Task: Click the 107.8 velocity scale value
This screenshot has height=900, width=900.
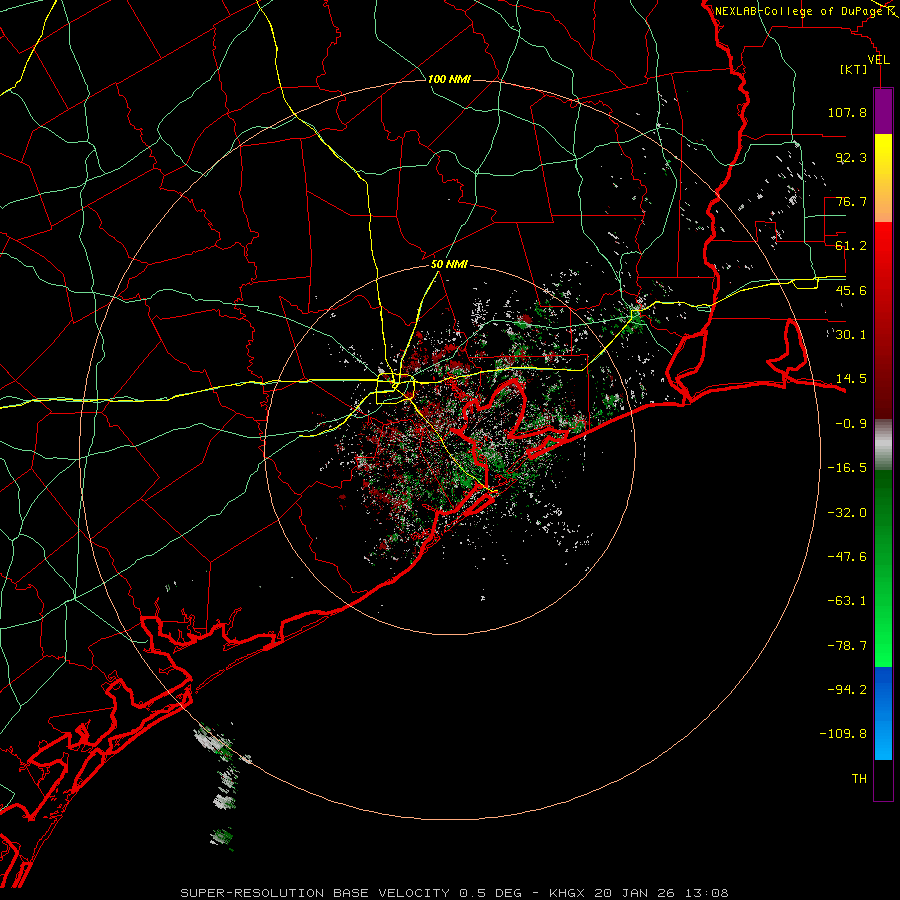Action: [x=847, y=112]
